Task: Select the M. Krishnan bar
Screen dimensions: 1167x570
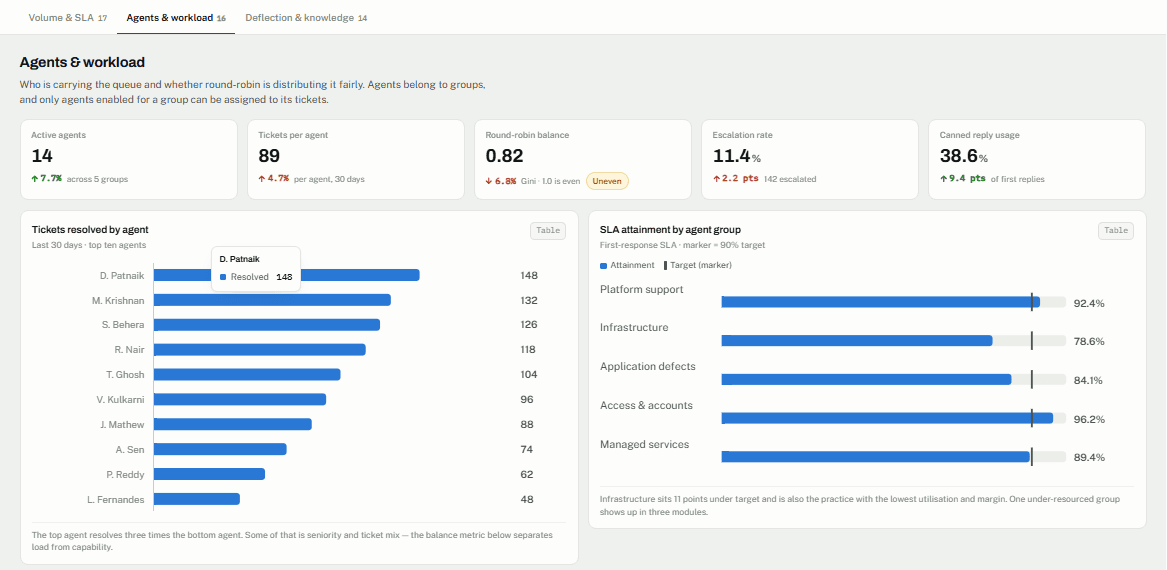Action: tap(272, 300)
